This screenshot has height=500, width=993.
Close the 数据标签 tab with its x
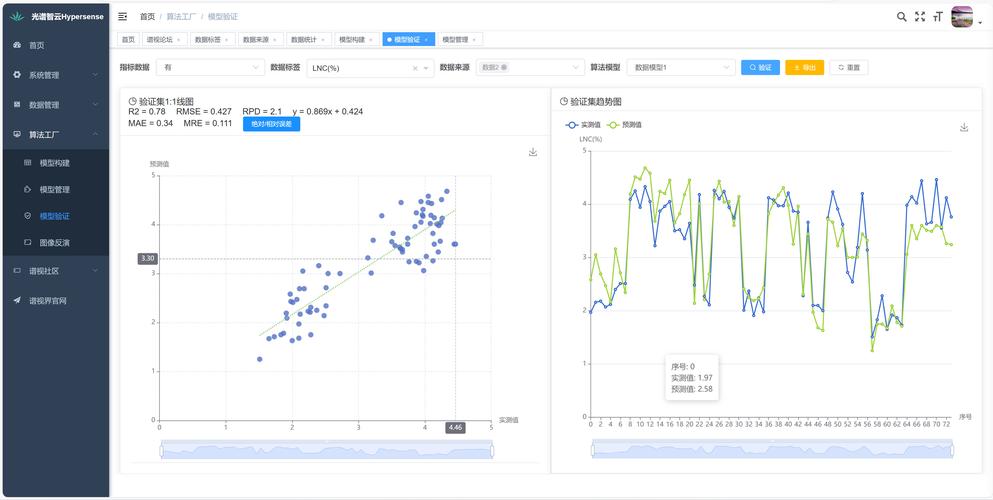[x=227, y=40]
